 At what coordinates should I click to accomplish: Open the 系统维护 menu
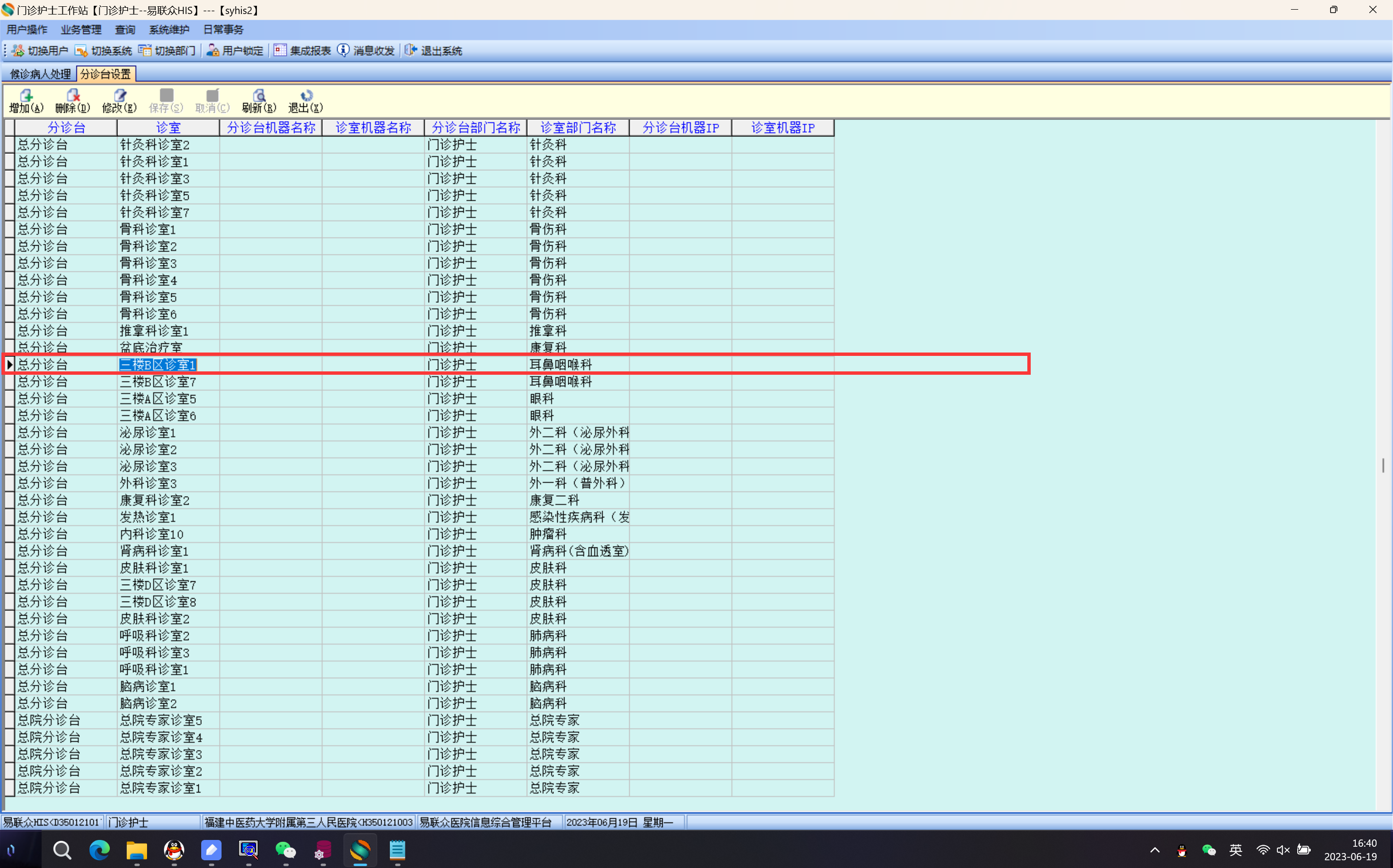169,30
